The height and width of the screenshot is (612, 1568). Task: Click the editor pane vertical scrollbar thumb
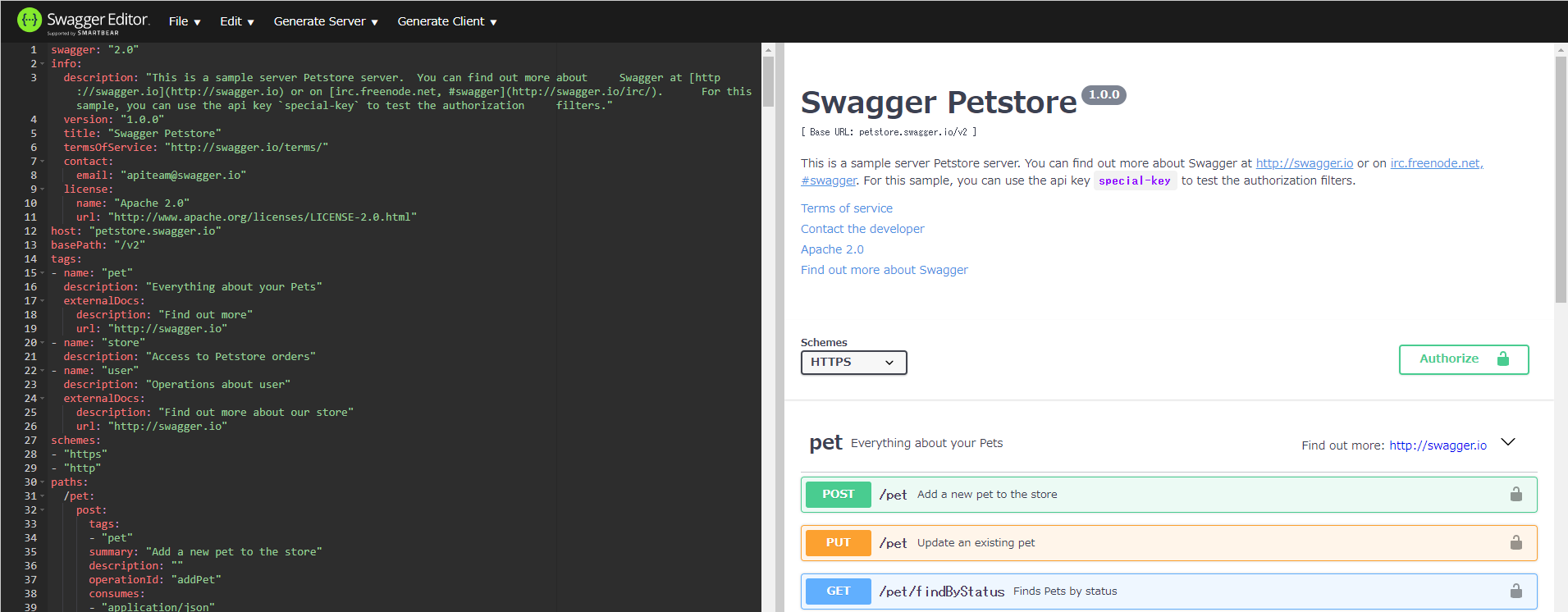(768, 81)
